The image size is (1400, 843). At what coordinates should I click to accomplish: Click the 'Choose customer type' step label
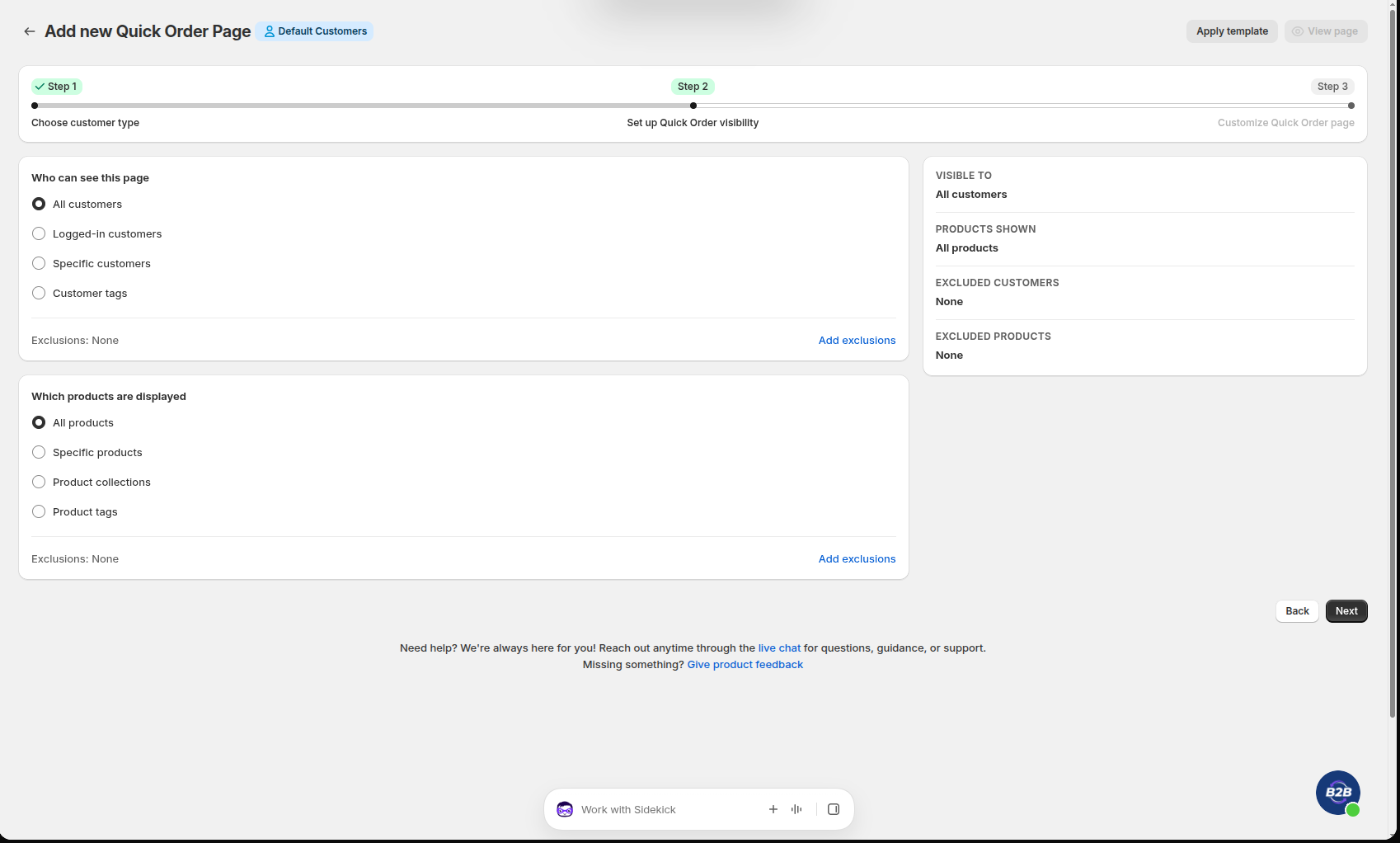coord(85,123)
